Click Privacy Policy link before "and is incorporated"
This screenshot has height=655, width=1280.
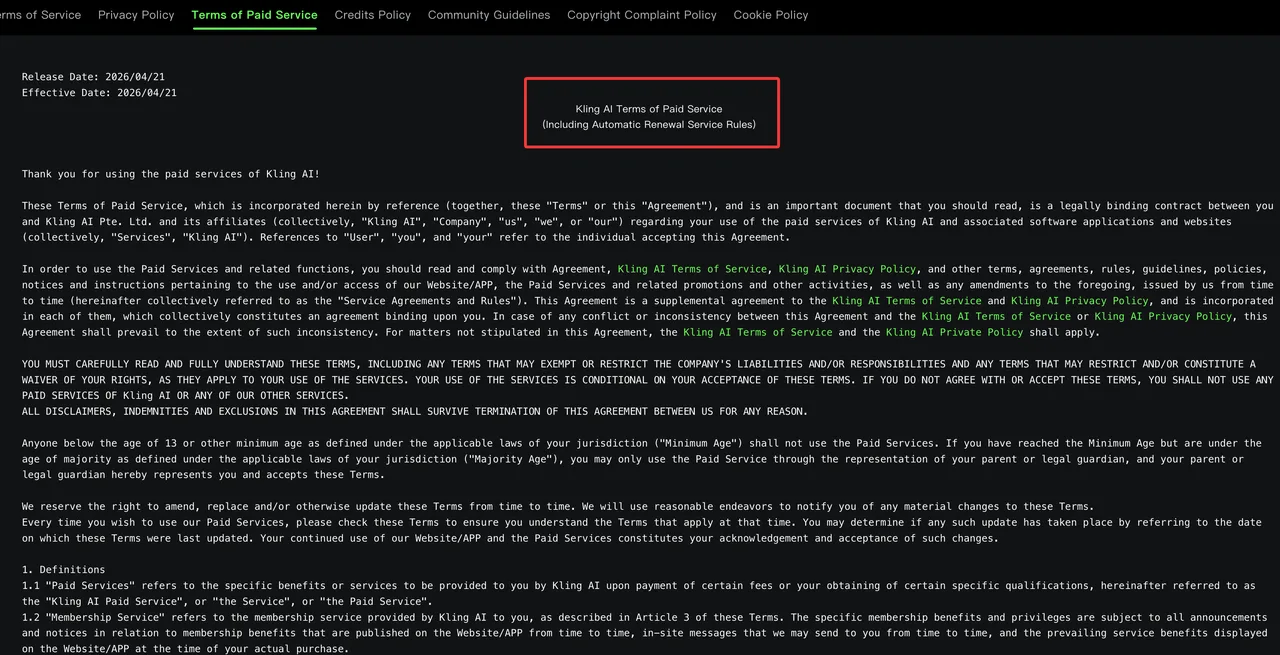pyautogui.click(x=1079, y=301)
